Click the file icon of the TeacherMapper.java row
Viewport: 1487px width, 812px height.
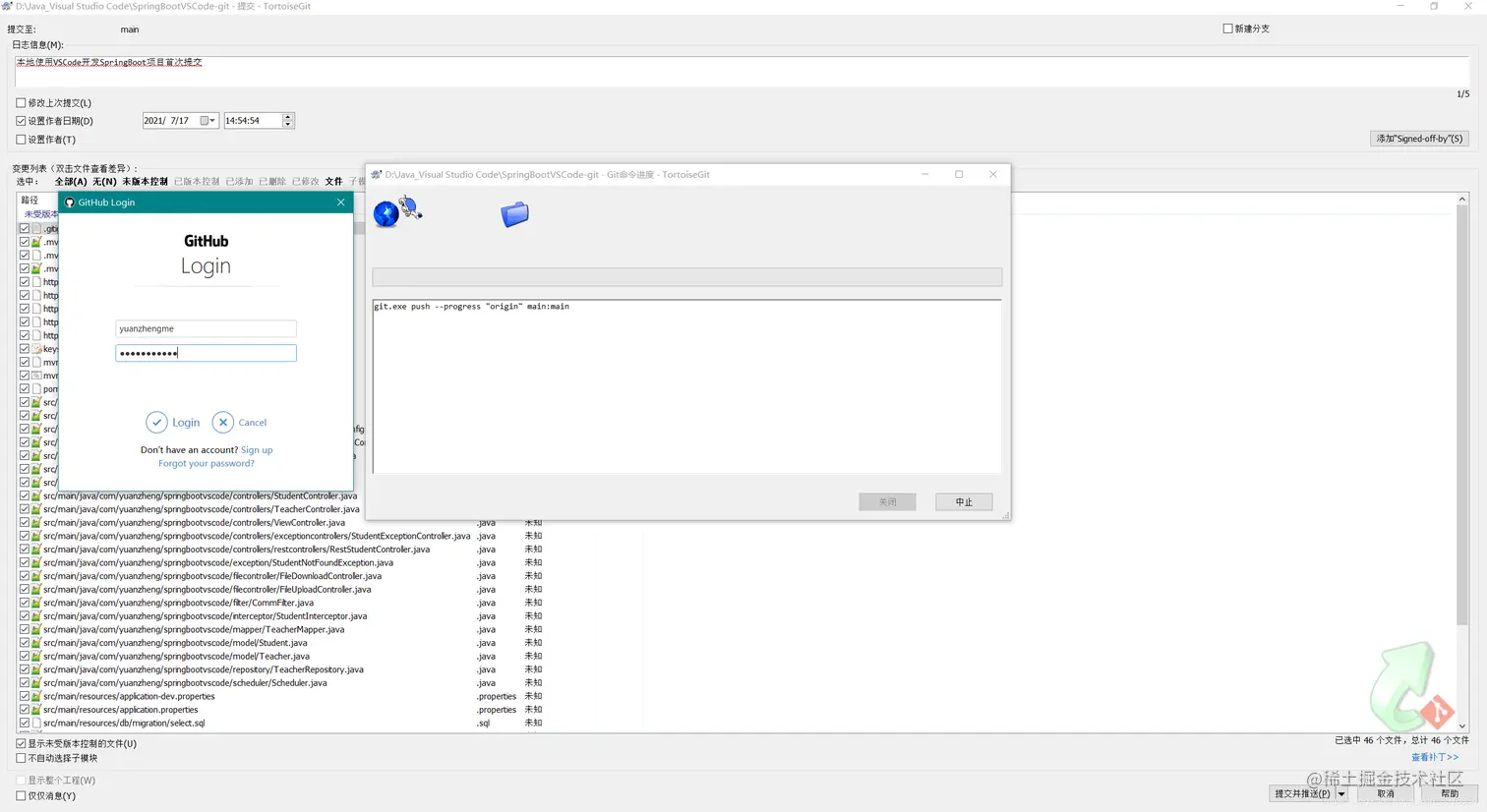(x=36, y=630)
